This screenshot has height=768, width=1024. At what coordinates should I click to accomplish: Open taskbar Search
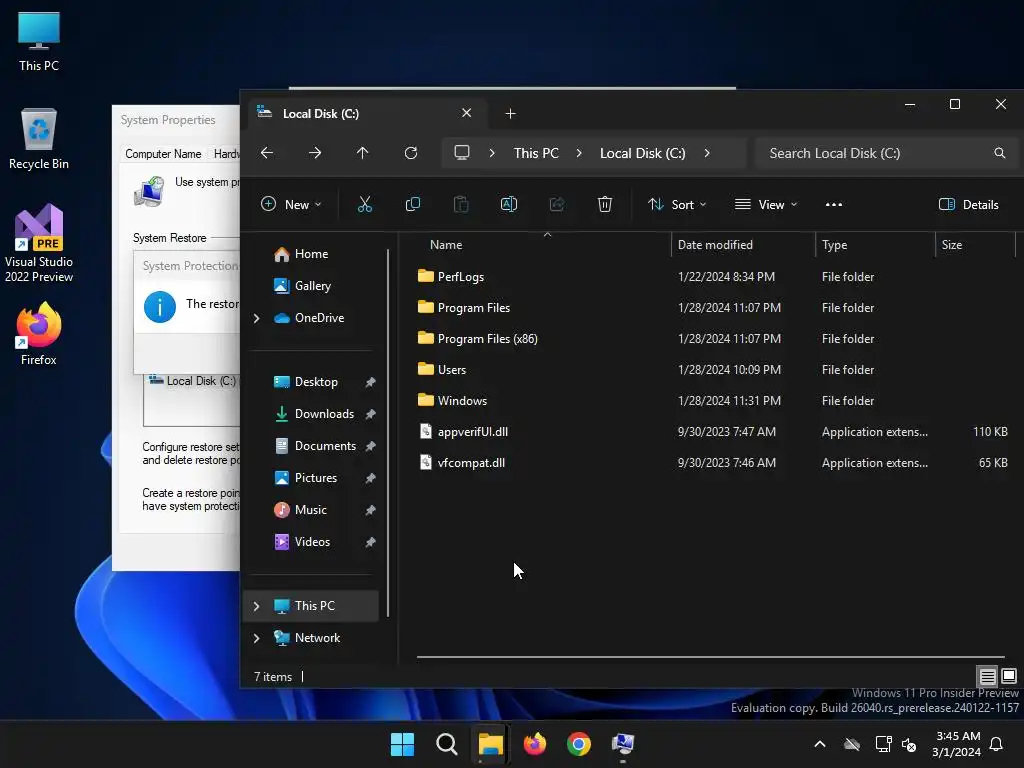[x=447, y=744]
